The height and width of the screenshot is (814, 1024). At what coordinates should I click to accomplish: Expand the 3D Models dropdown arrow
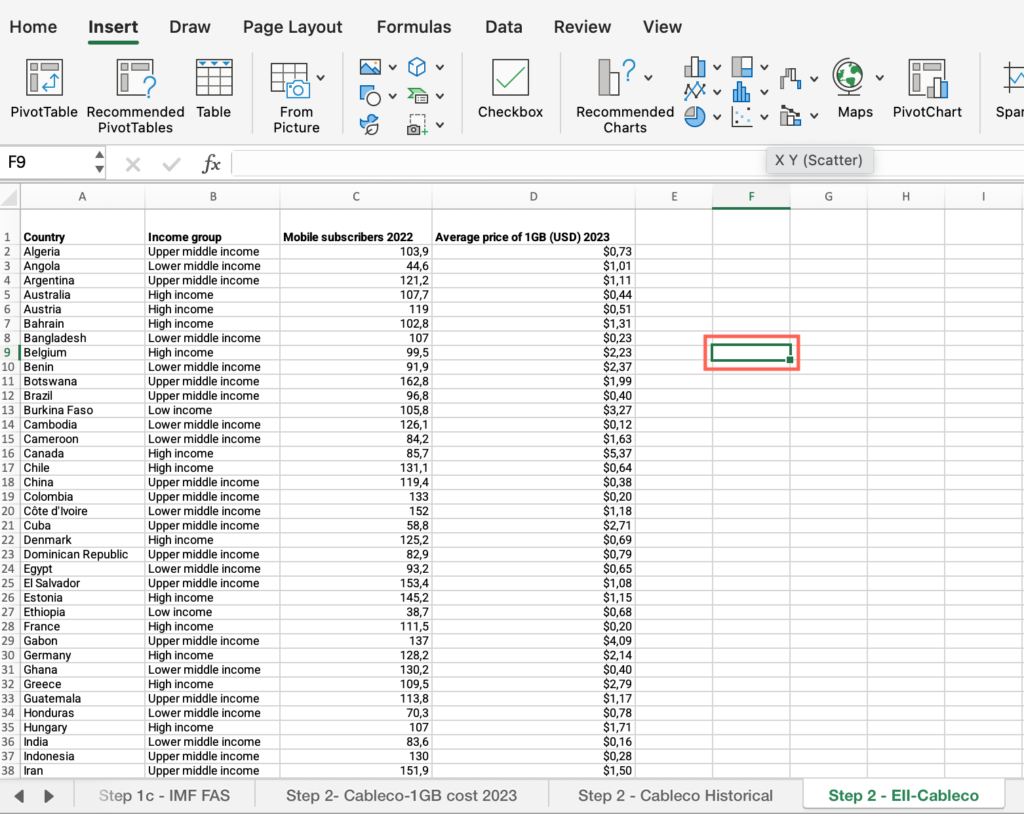click(440, 67)
